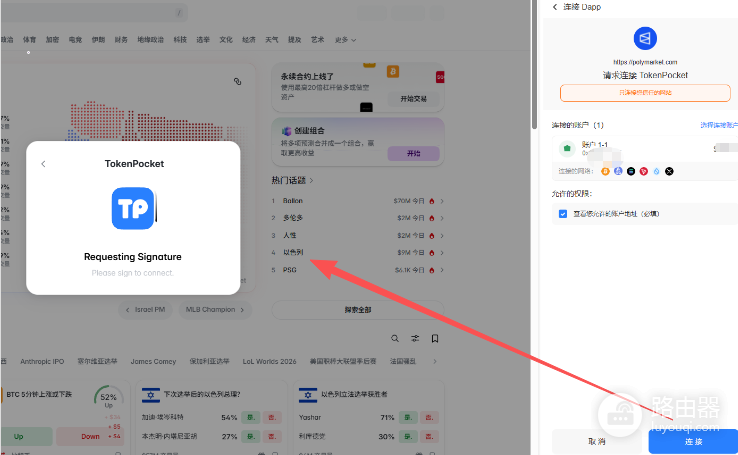Open Ballon topic row chevron
Viewport: 738px width, 455px height.
(442, 201)
